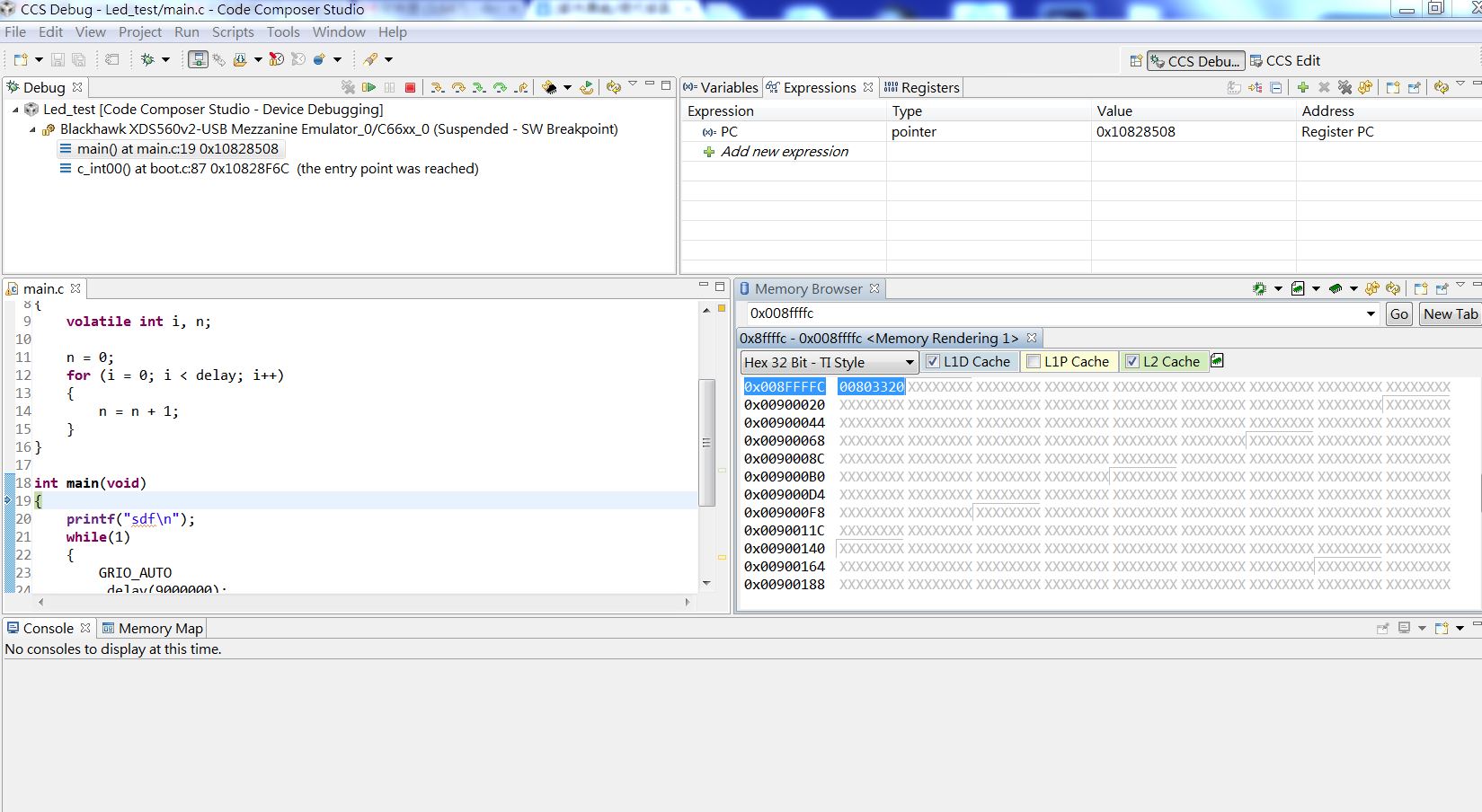This screenshot has width=1482, height=812.
Task: Toggle the L2 Cache checkbox
Action: coord(1132,361)
